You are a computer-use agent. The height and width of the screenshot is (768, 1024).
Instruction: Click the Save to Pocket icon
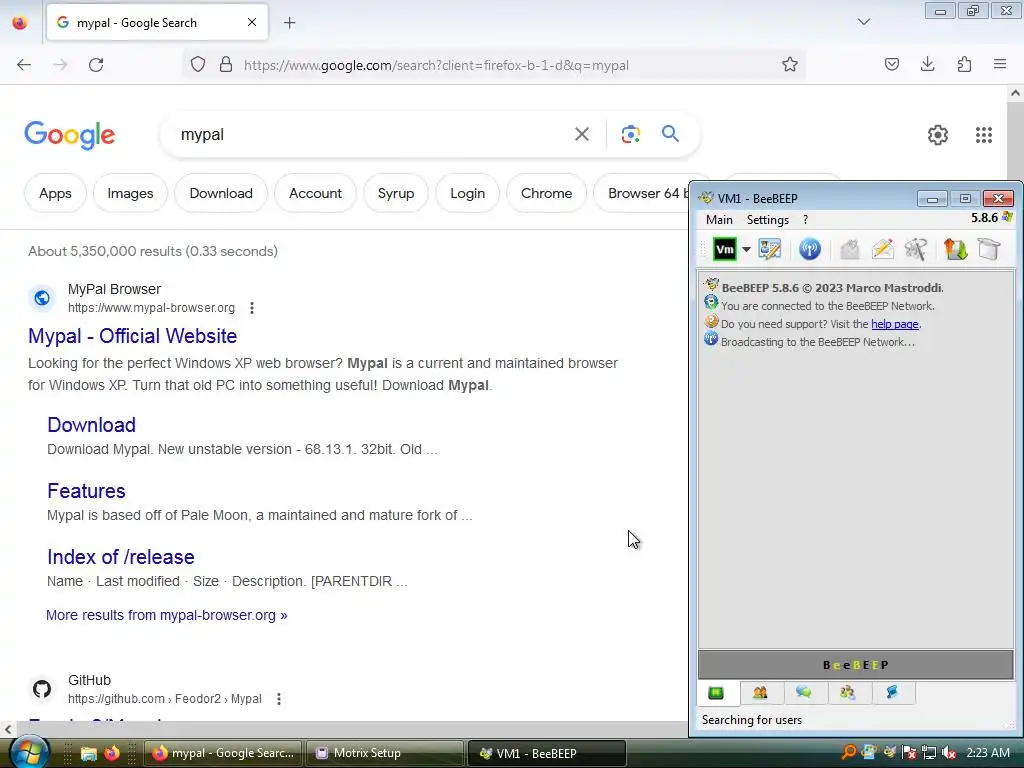[891, 64]
